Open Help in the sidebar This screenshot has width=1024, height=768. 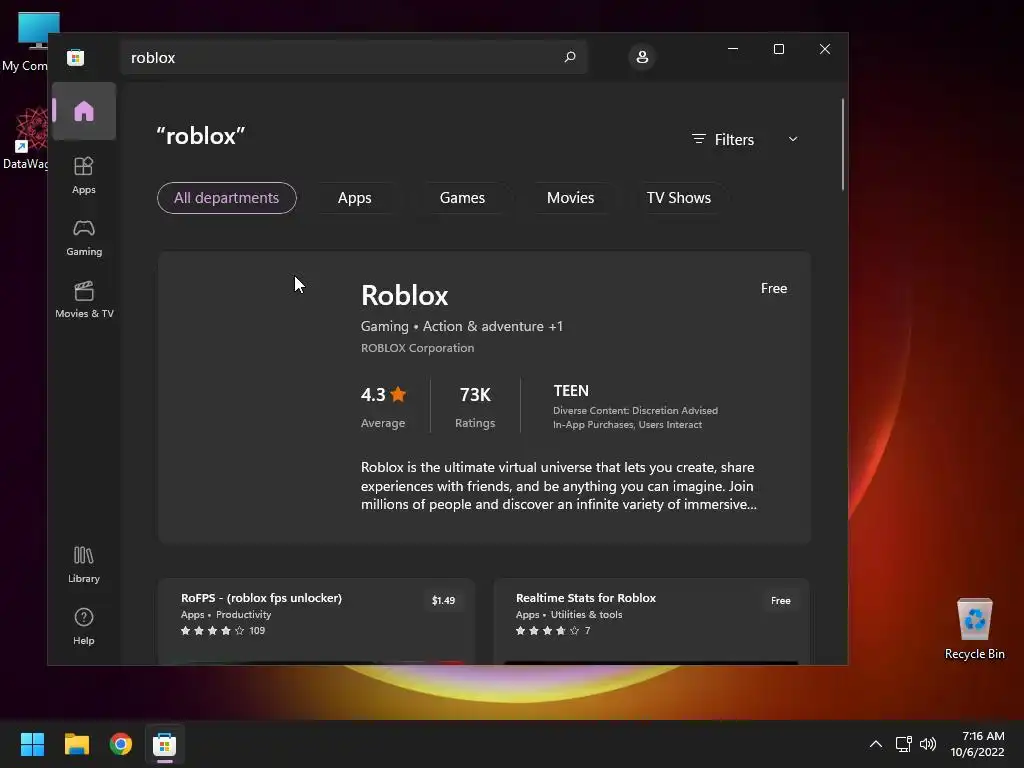click(84, 627)
